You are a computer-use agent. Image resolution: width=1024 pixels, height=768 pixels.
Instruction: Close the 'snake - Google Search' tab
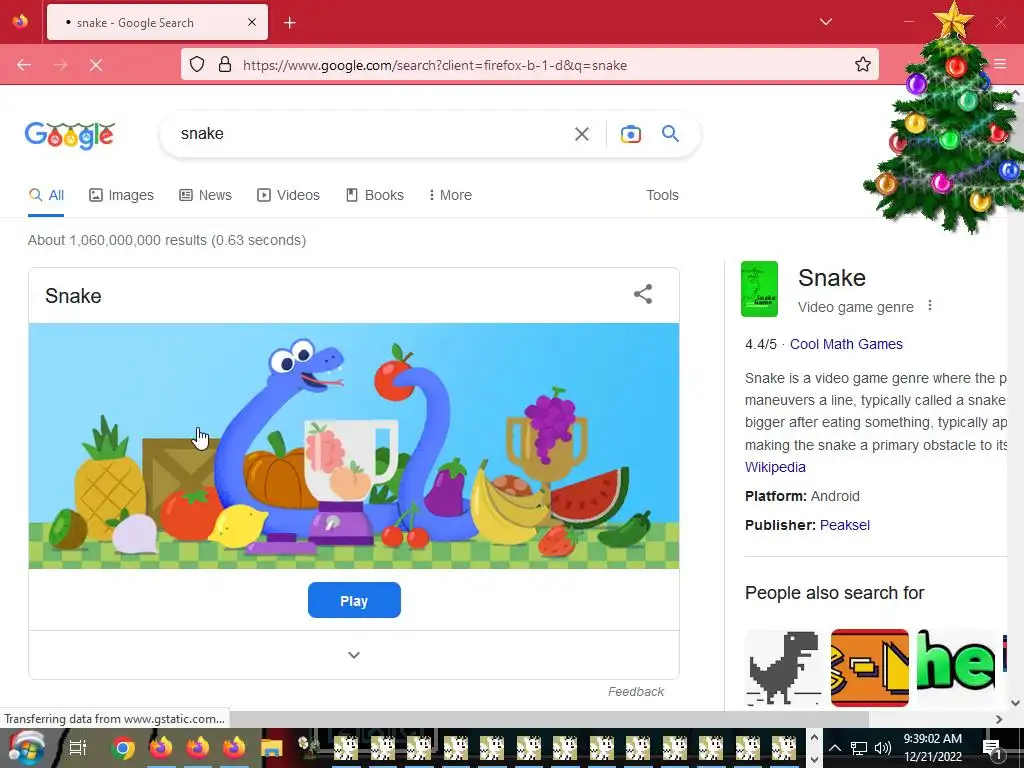pos(251,22)
